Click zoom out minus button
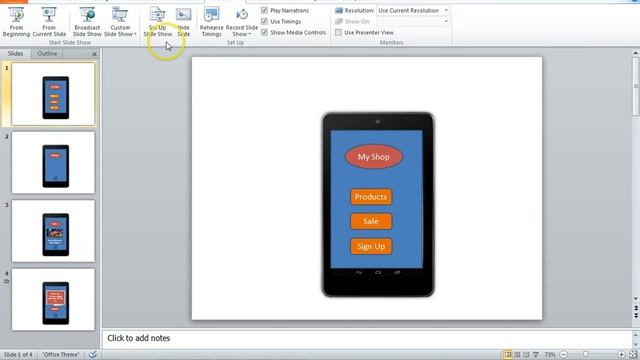 564,355
